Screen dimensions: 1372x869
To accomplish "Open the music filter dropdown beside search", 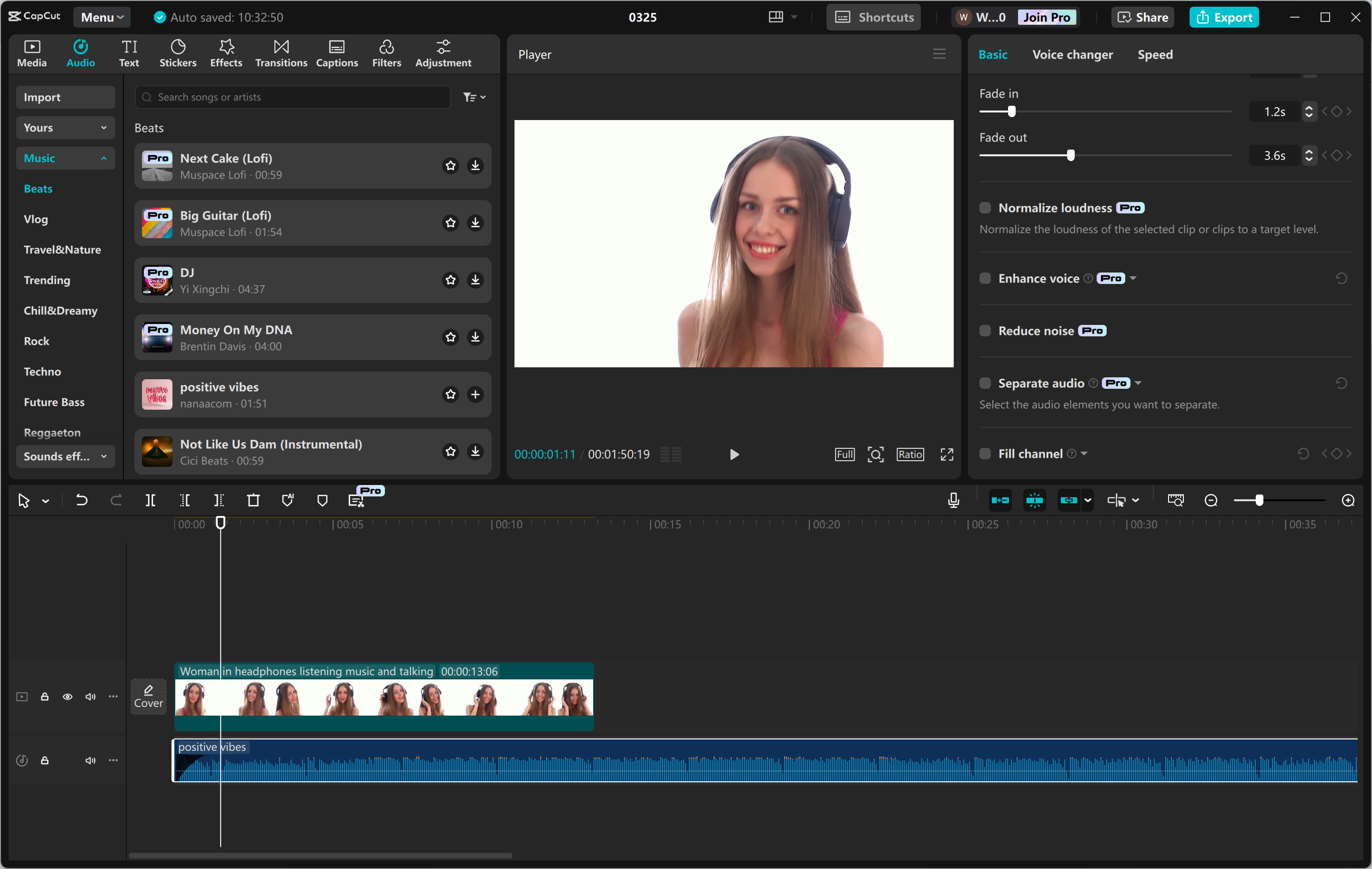I will [474, 98].
